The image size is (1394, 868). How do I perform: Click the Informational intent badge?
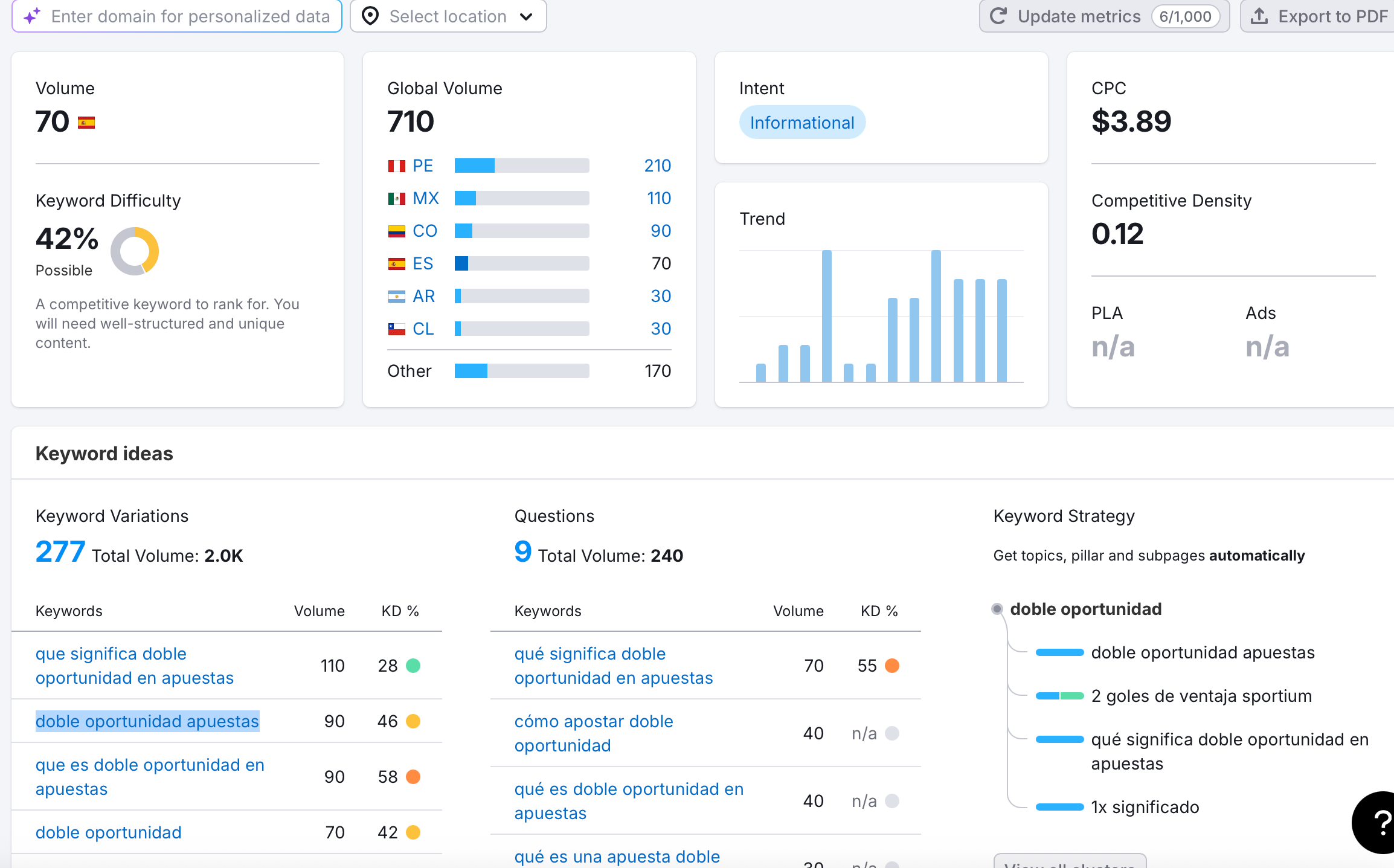pyautogui.click(x=801, y=123)
